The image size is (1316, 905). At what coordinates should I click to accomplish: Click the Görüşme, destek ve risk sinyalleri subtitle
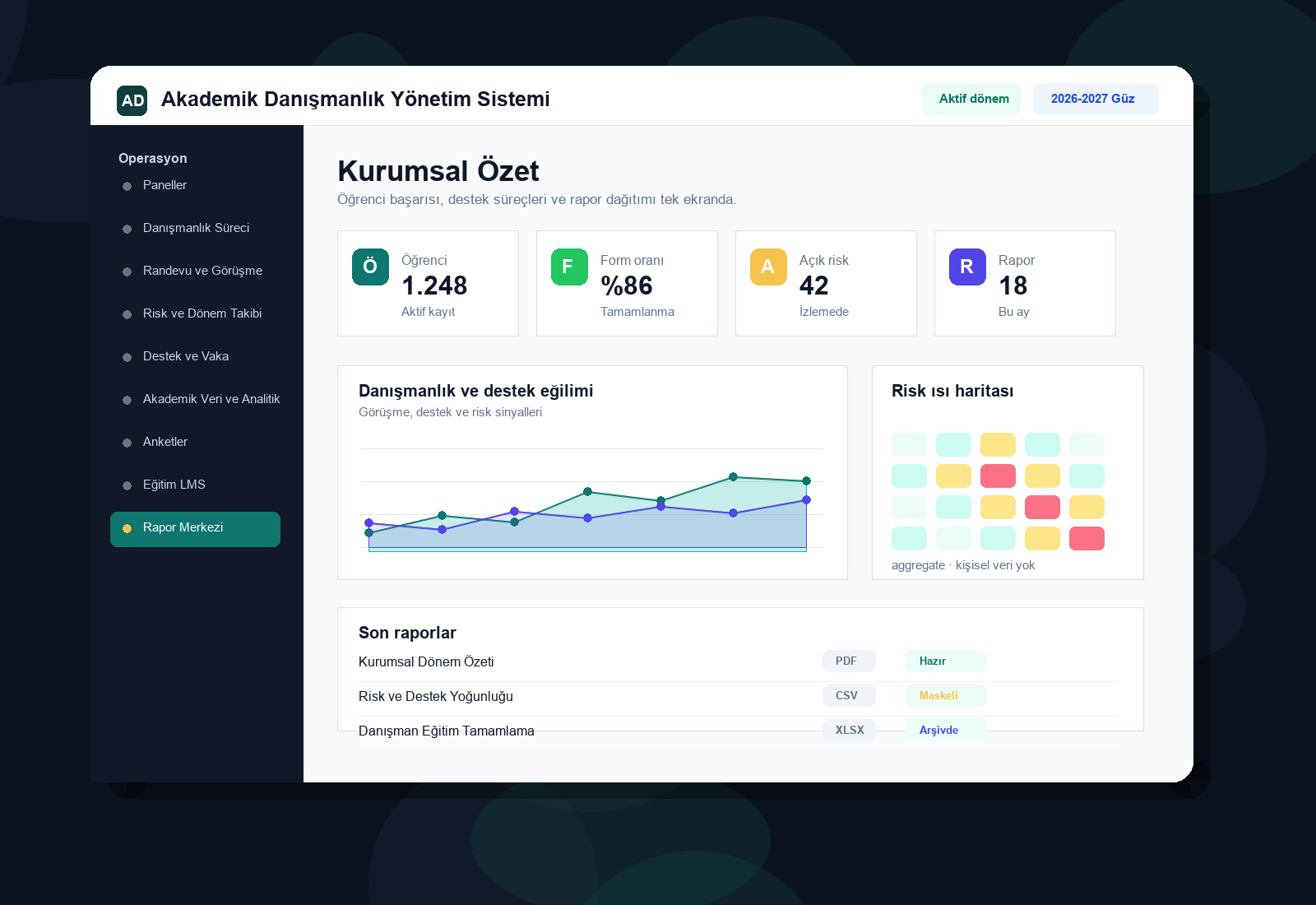point(450,412)
